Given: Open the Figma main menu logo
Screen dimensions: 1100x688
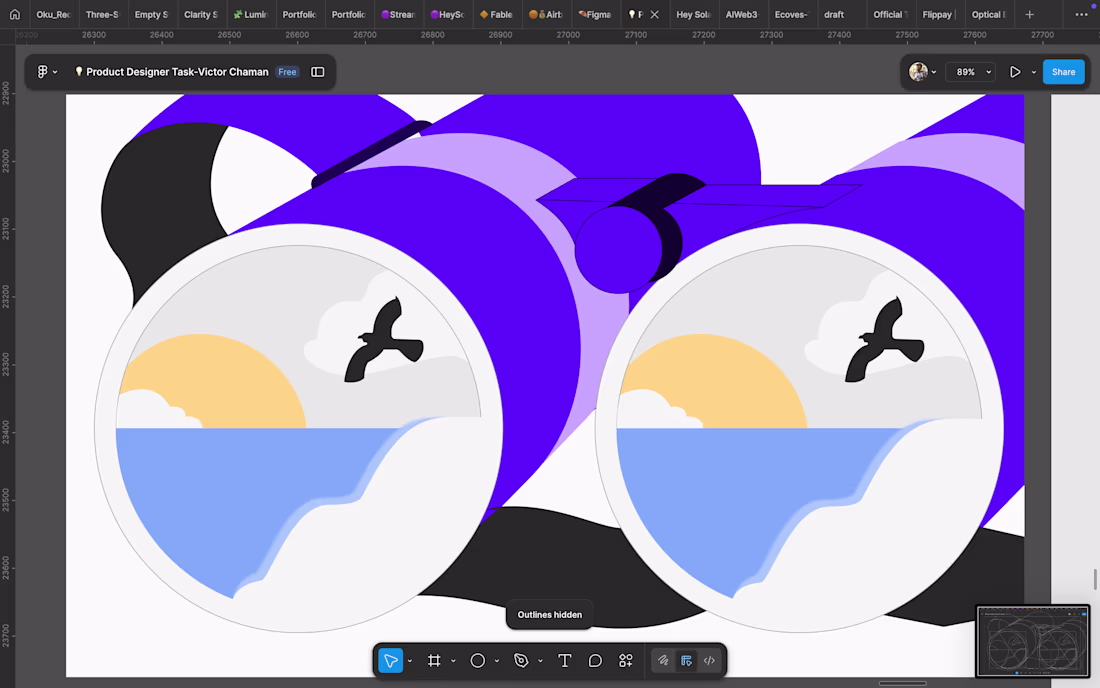Looking at the screenshot, I should click(42, 72).
